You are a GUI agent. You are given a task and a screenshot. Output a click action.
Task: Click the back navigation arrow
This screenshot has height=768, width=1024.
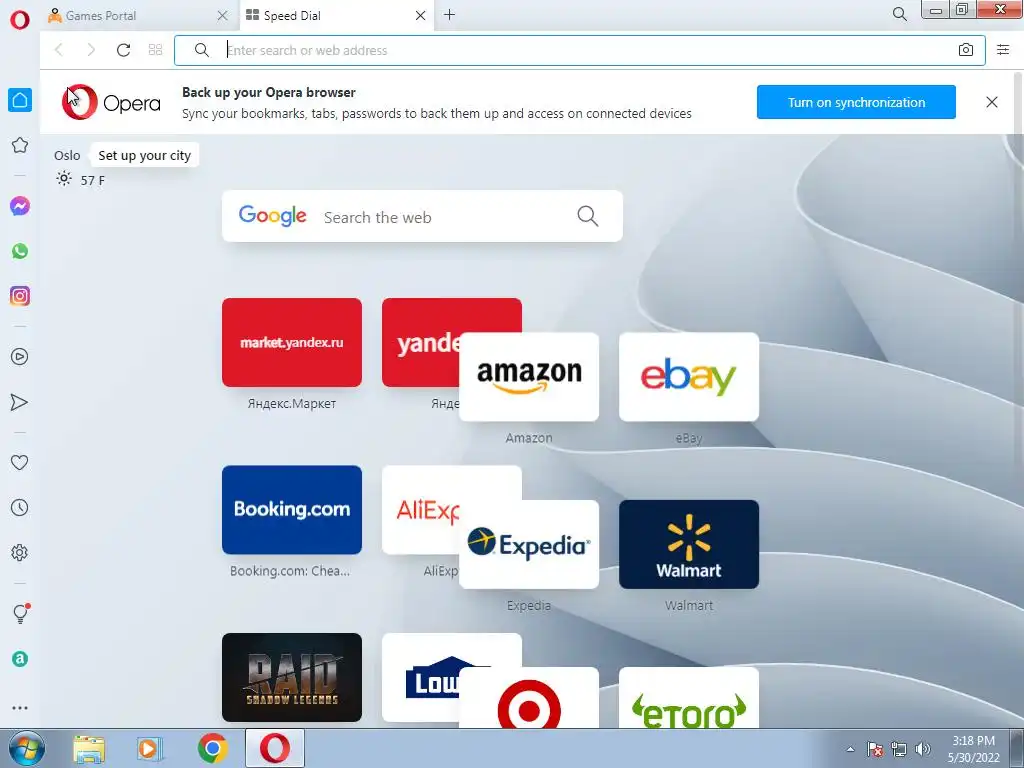tap(59, 50)
